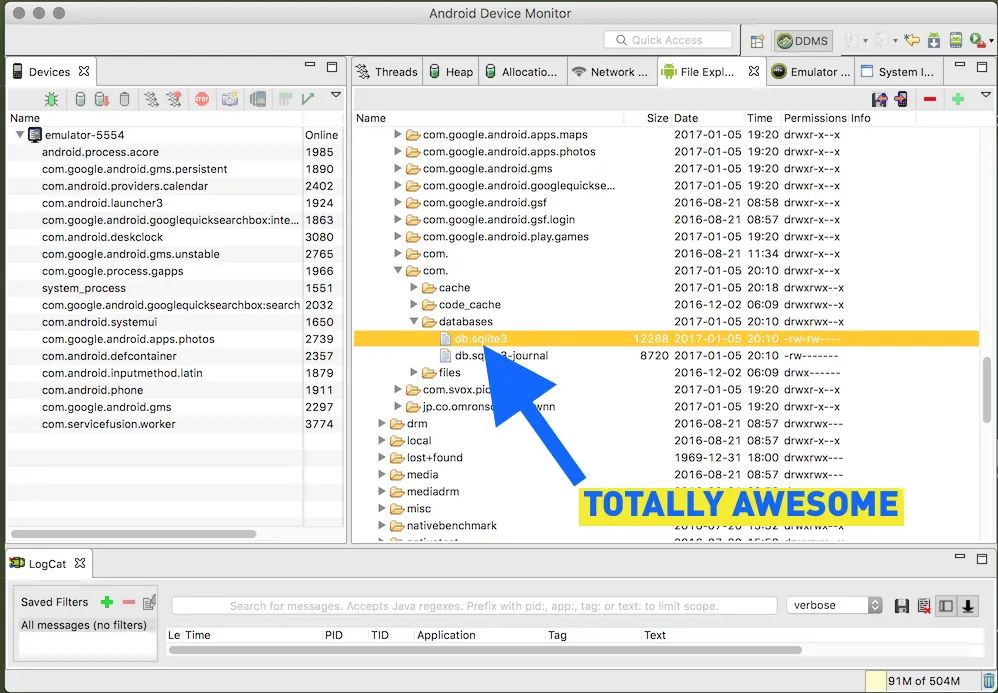Viewport: 998px width, 693px height.
Task: Toggle display of saved filters view in LogCat
Action: point(946,606)
